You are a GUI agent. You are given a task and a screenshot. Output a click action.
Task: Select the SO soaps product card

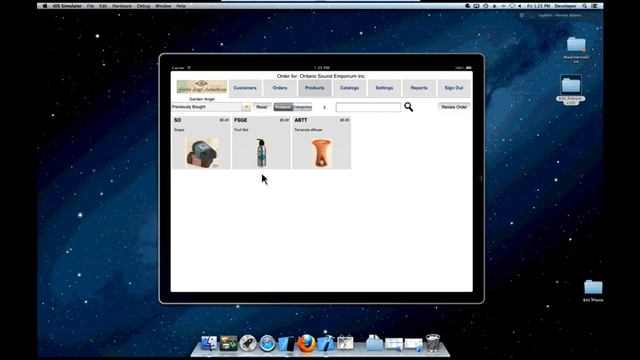point(201,142)
